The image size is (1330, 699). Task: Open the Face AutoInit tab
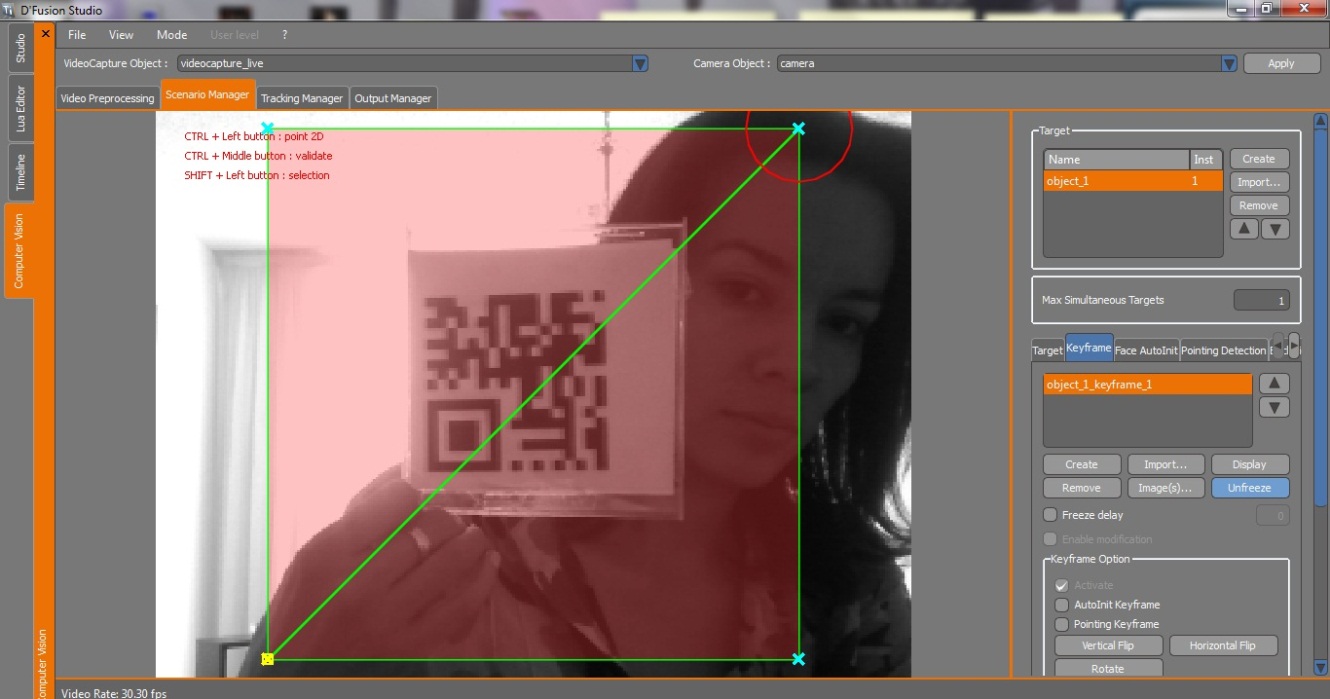(1145, 351)
